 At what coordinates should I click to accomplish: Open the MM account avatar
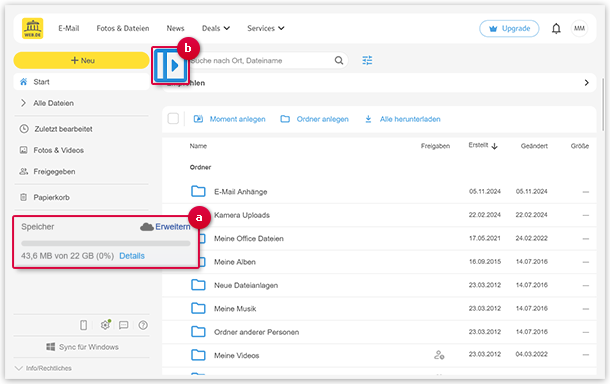point(579,28)
